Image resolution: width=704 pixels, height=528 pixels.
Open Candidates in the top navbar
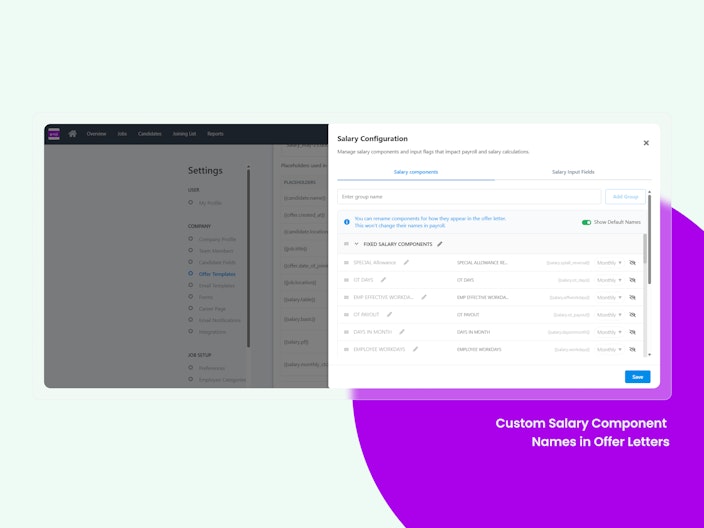(x=150, y=134)
